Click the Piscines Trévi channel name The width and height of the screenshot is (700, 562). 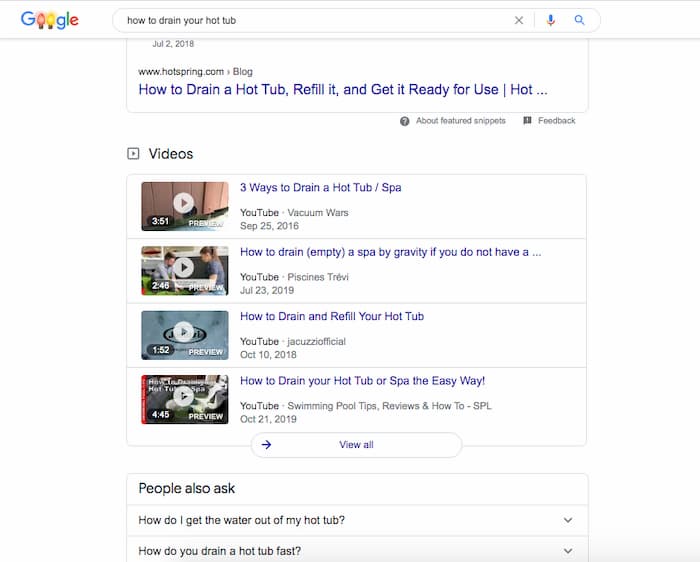(x=318, y=277)
